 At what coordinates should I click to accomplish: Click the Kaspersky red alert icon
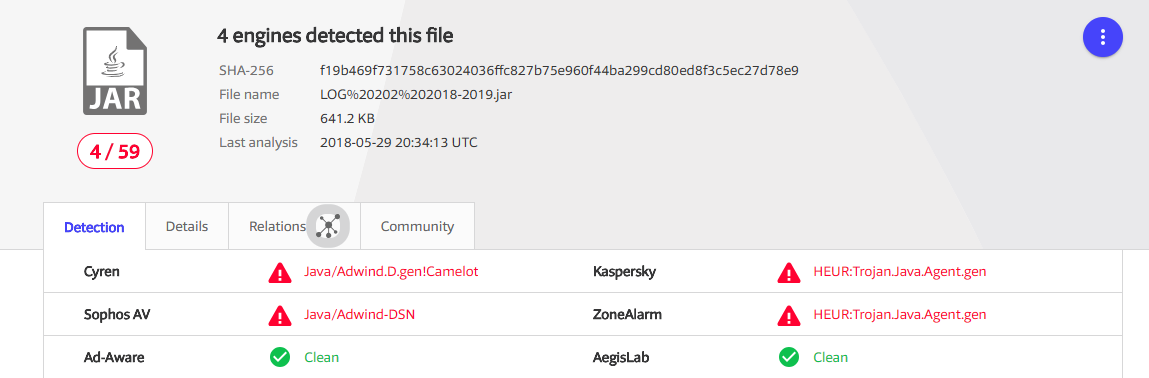[x=788, y=273]
